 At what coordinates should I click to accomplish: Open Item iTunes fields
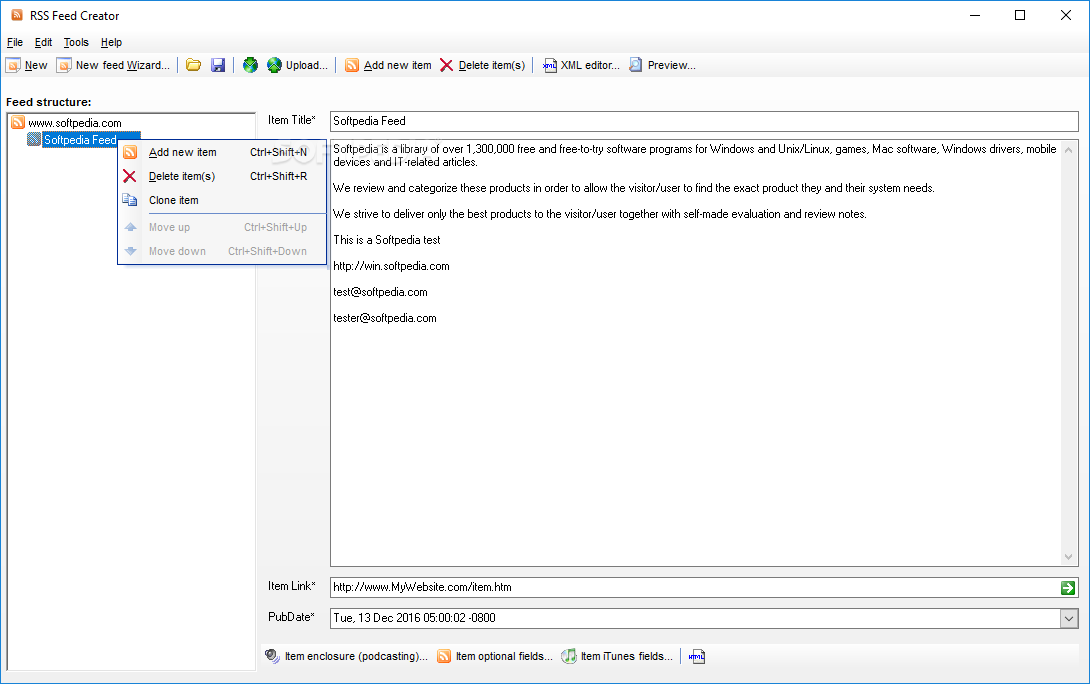tap(617, 656)
